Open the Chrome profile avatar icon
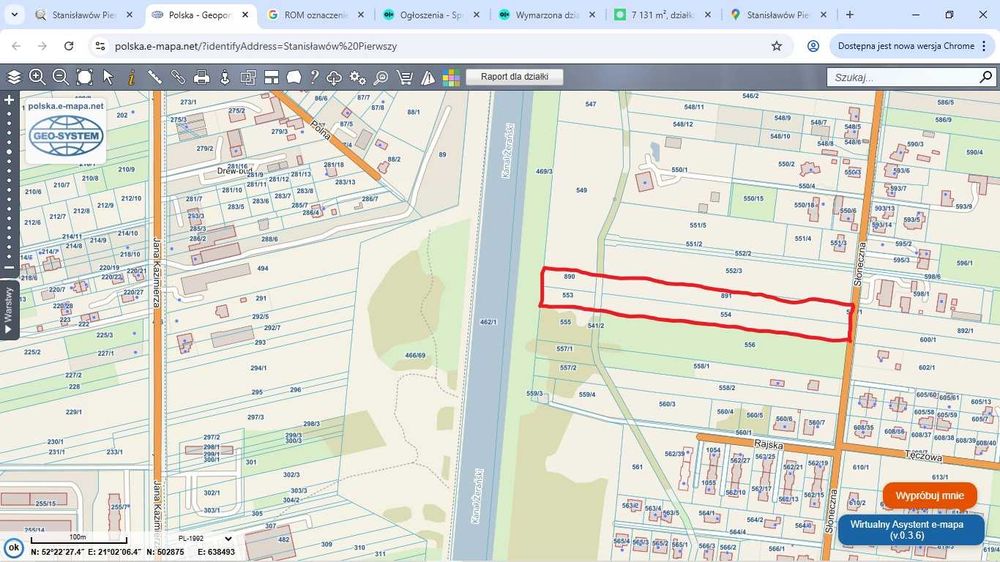The height and width of the screenshot is (562, 1000). (813, 46)
